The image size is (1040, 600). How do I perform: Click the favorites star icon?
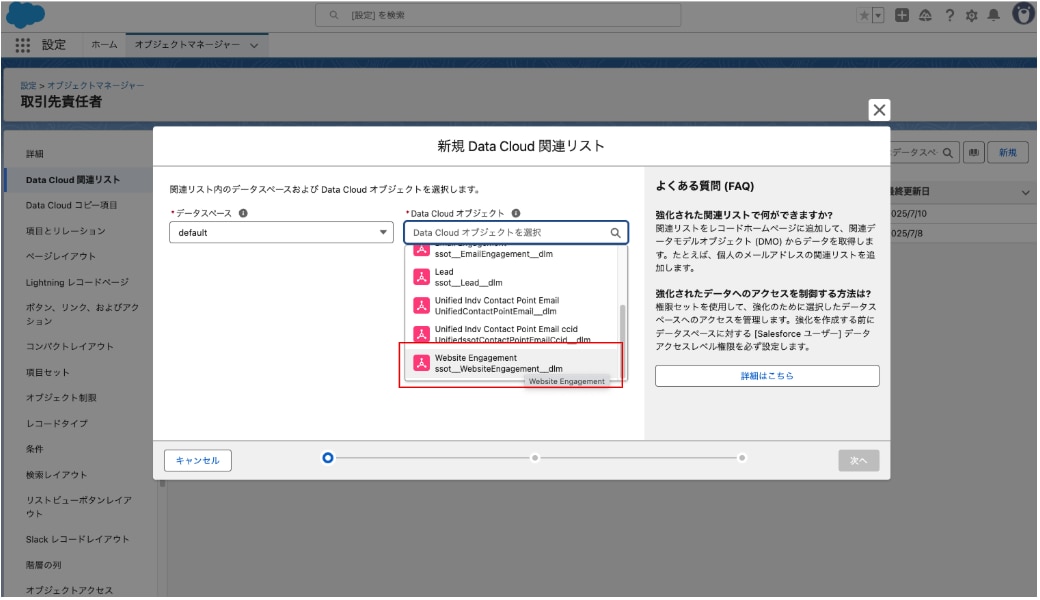(864, 15)
